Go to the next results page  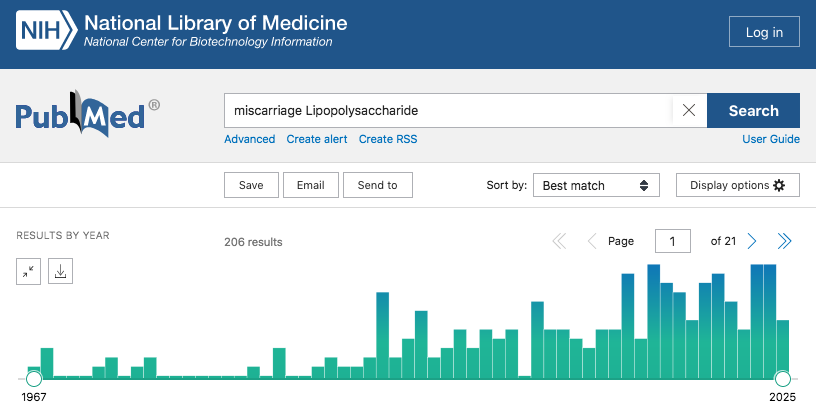point(751,241)
